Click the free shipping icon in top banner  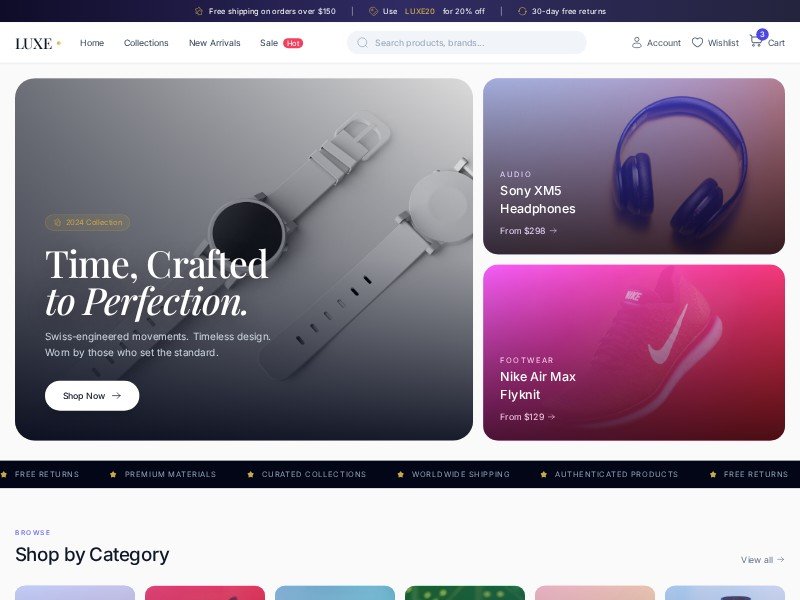[x=199, y=11]
